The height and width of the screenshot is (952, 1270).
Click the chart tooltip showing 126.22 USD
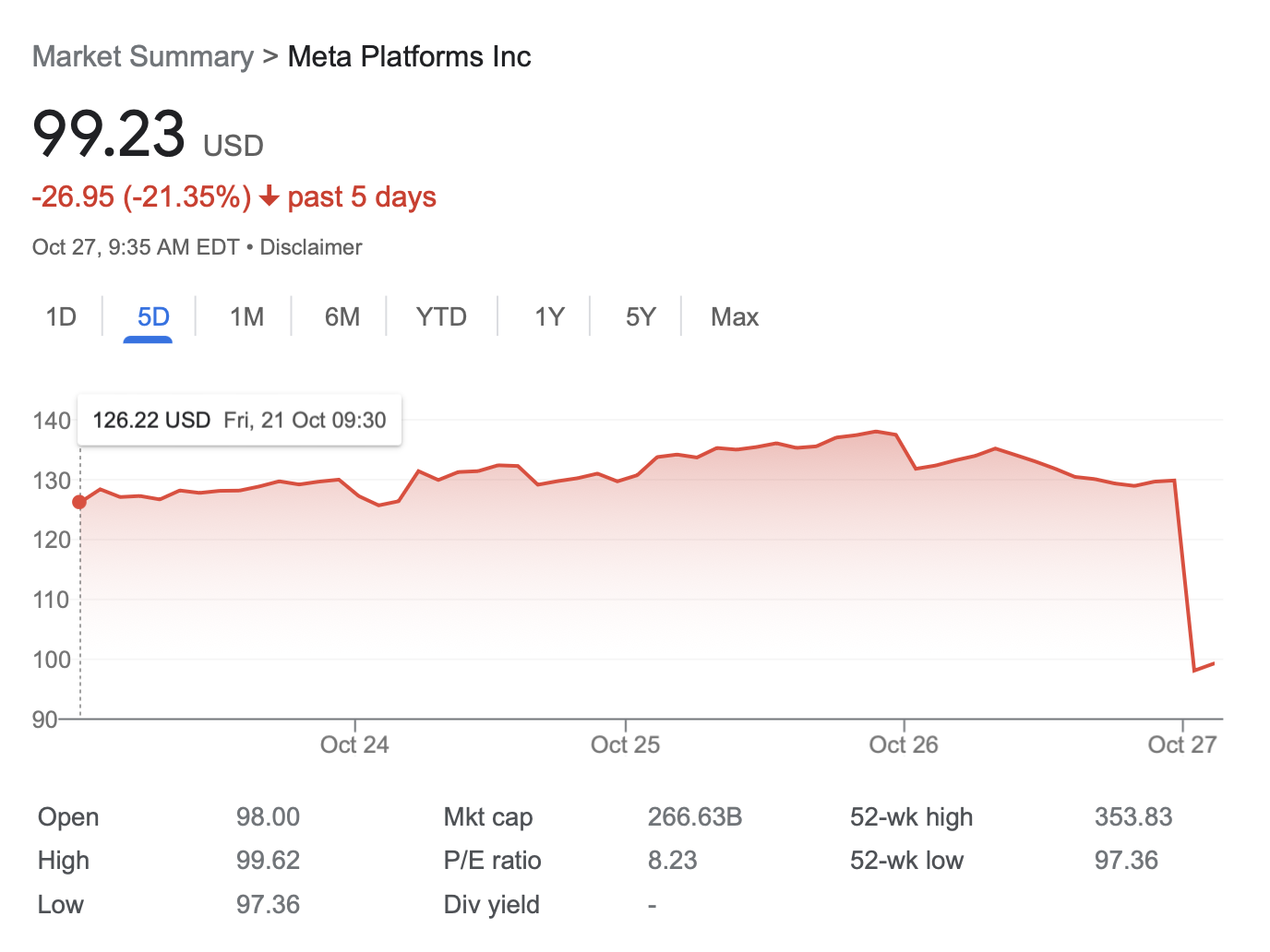coord(240,421)
